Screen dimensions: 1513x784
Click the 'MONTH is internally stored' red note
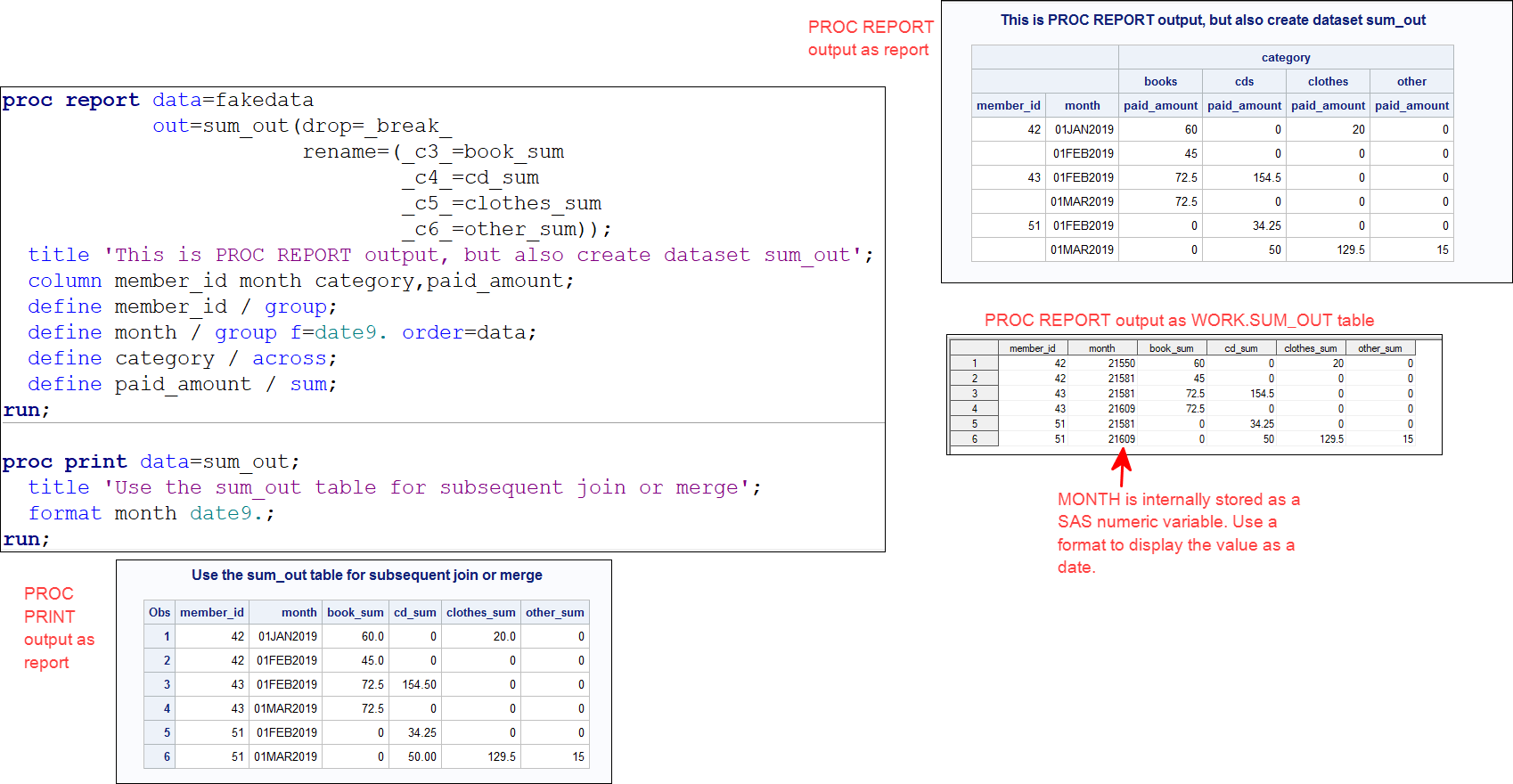click(x=1178, y=533)
